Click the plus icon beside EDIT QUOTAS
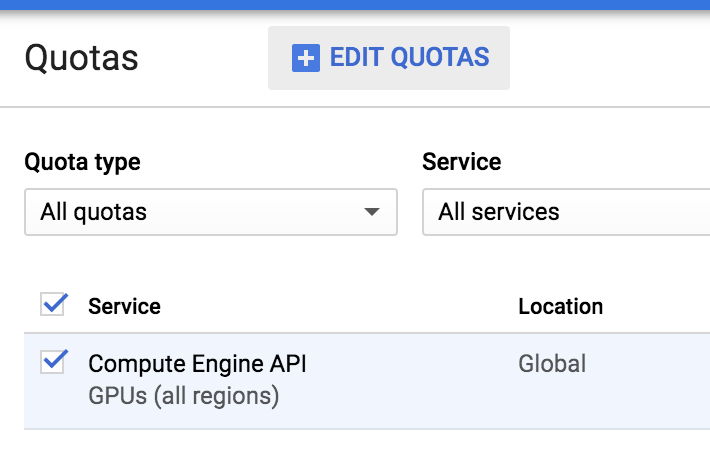 [306, 58]
